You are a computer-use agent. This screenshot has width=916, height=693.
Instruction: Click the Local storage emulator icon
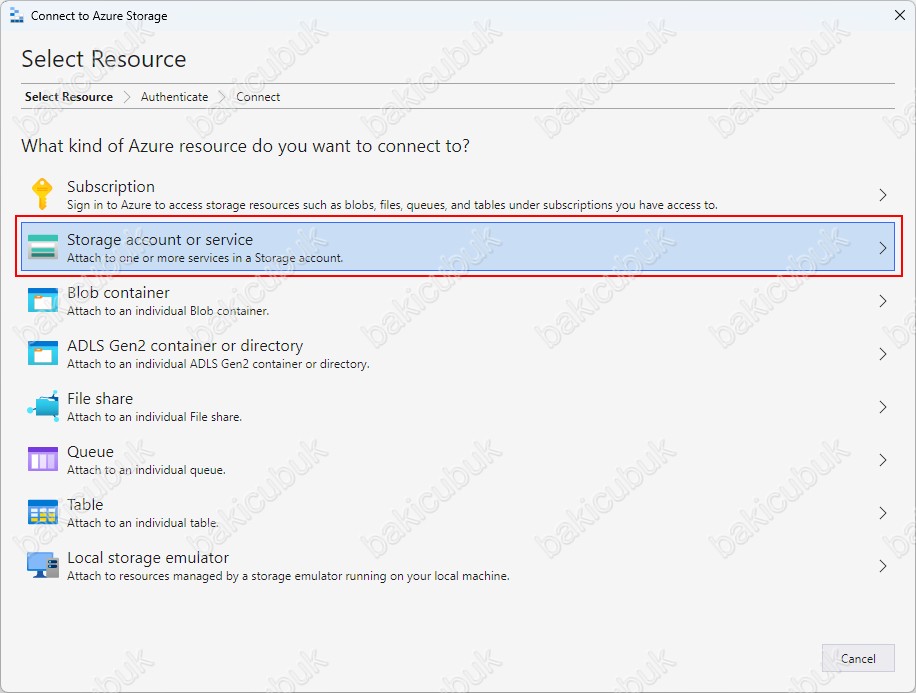coord(43,565)
